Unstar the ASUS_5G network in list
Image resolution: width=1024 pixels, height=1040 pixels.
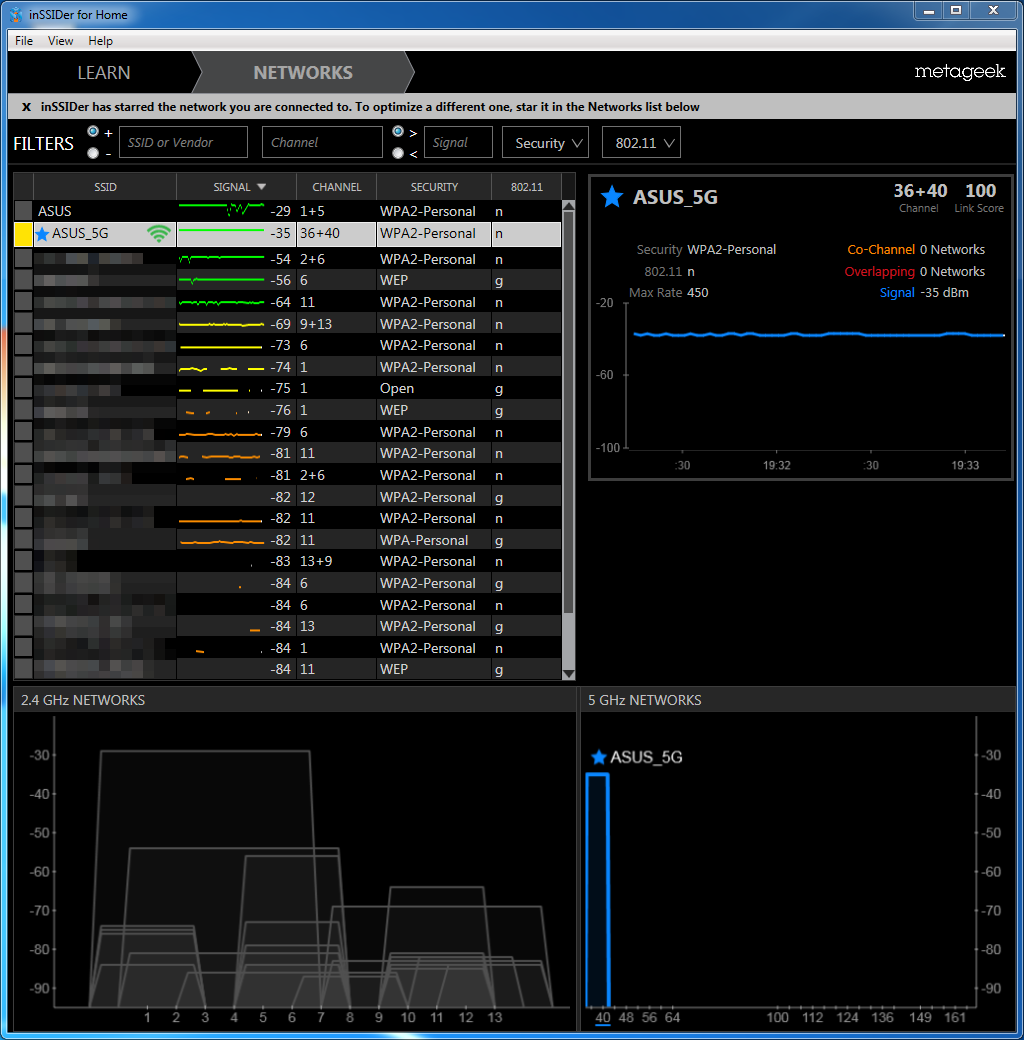pos(42,234)
